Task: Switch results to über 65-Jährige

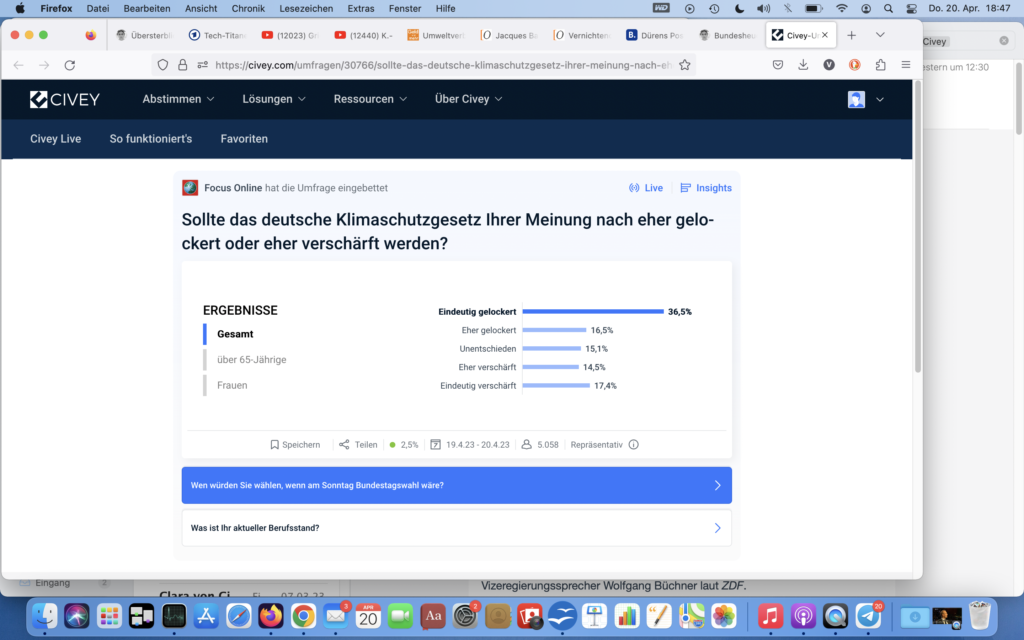Action: pyautogui.click(x=251, y=360)
